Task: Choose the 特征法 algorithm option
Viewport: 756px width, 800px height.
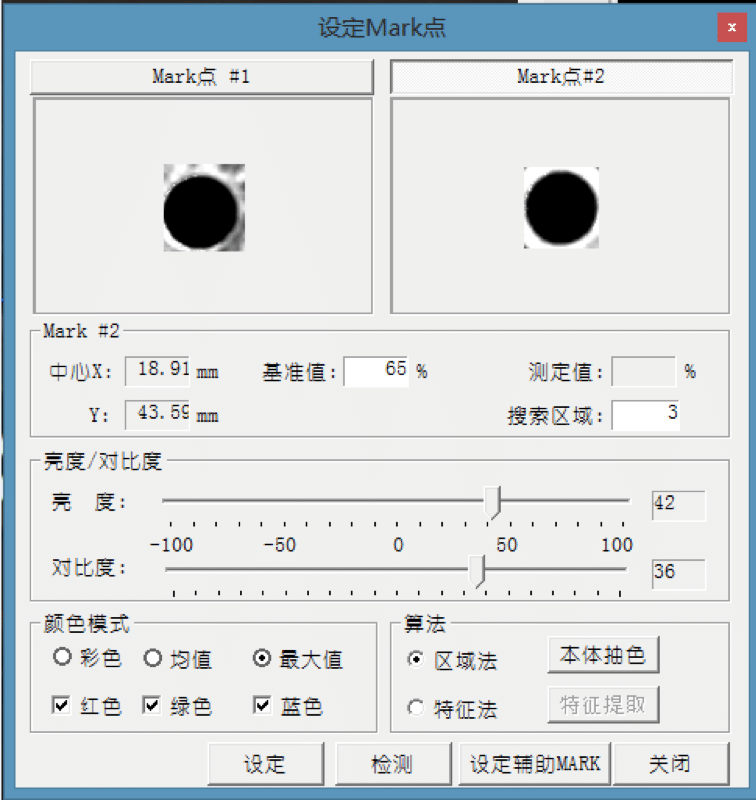Action: tap(416, 709)
